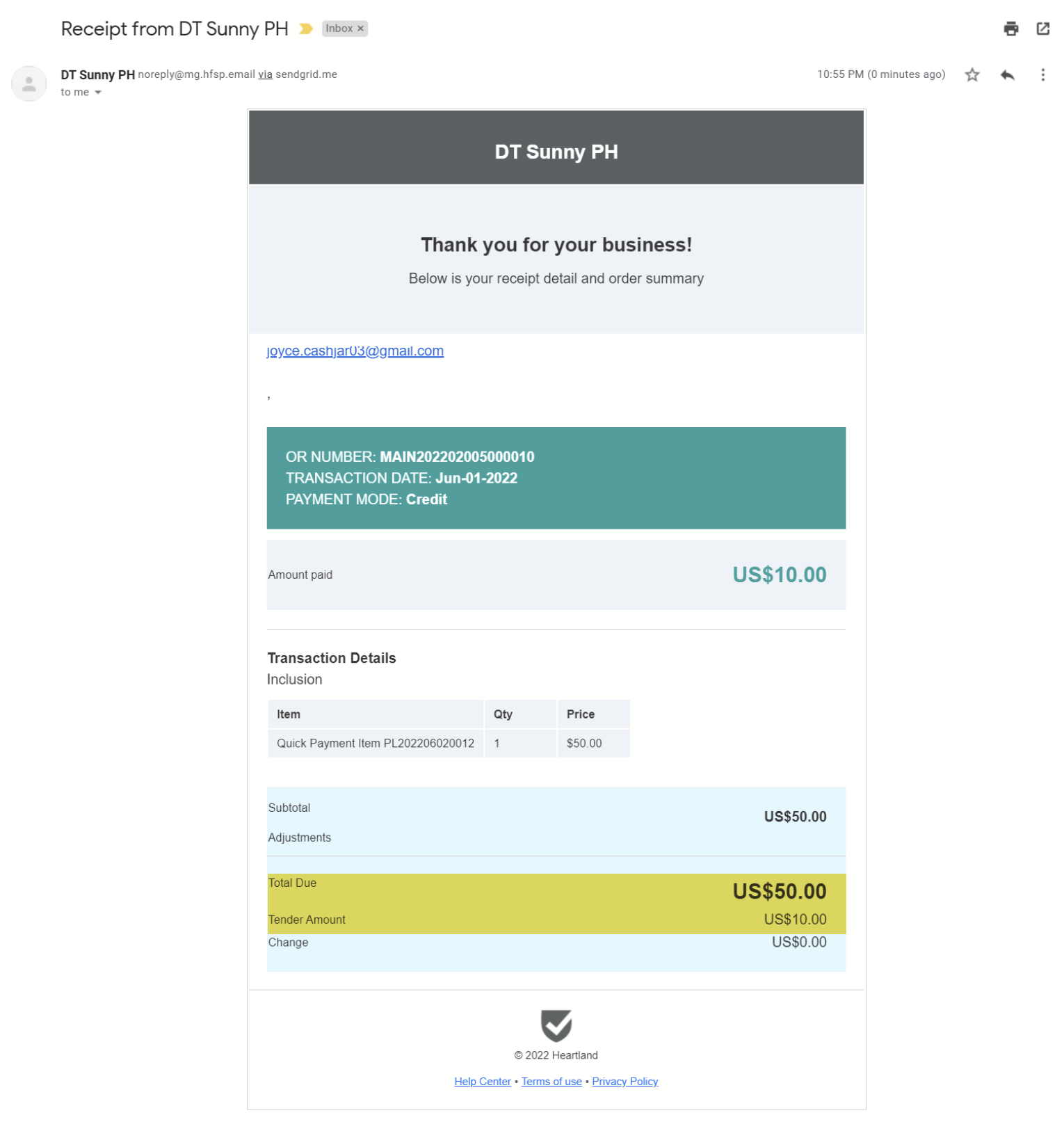Remove the Inbox label

click(360, 29)
